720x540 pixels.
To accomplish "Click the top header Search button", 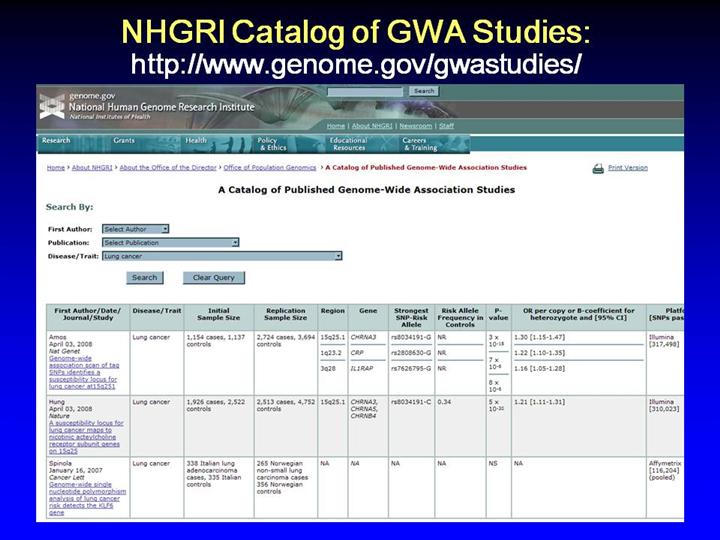I will 424,91.
